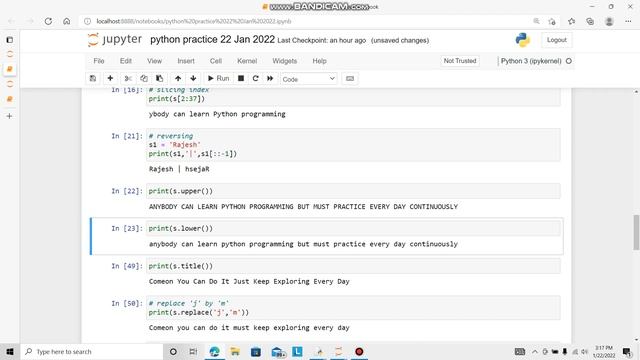Click the browser address bar URL
640x360 pixels.
click(x=194, y=21)
